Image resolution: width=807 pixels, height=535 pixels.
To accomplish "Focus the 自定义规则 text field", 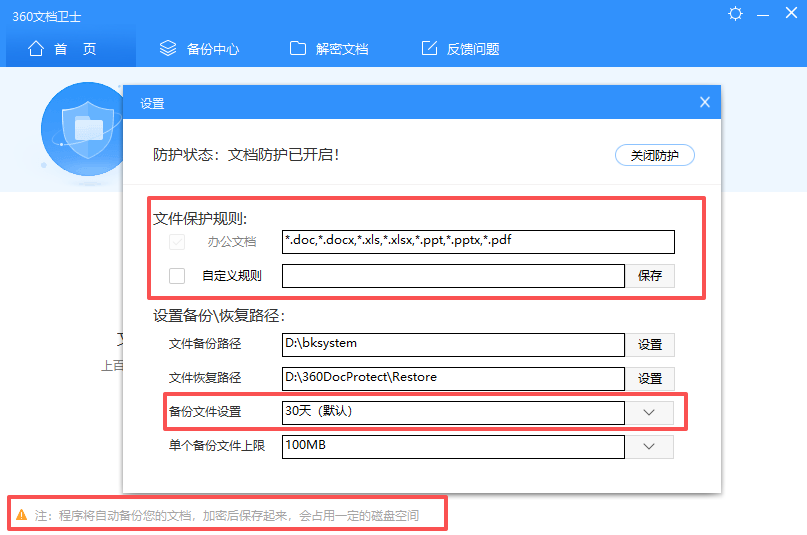I will tap(453, 276).
